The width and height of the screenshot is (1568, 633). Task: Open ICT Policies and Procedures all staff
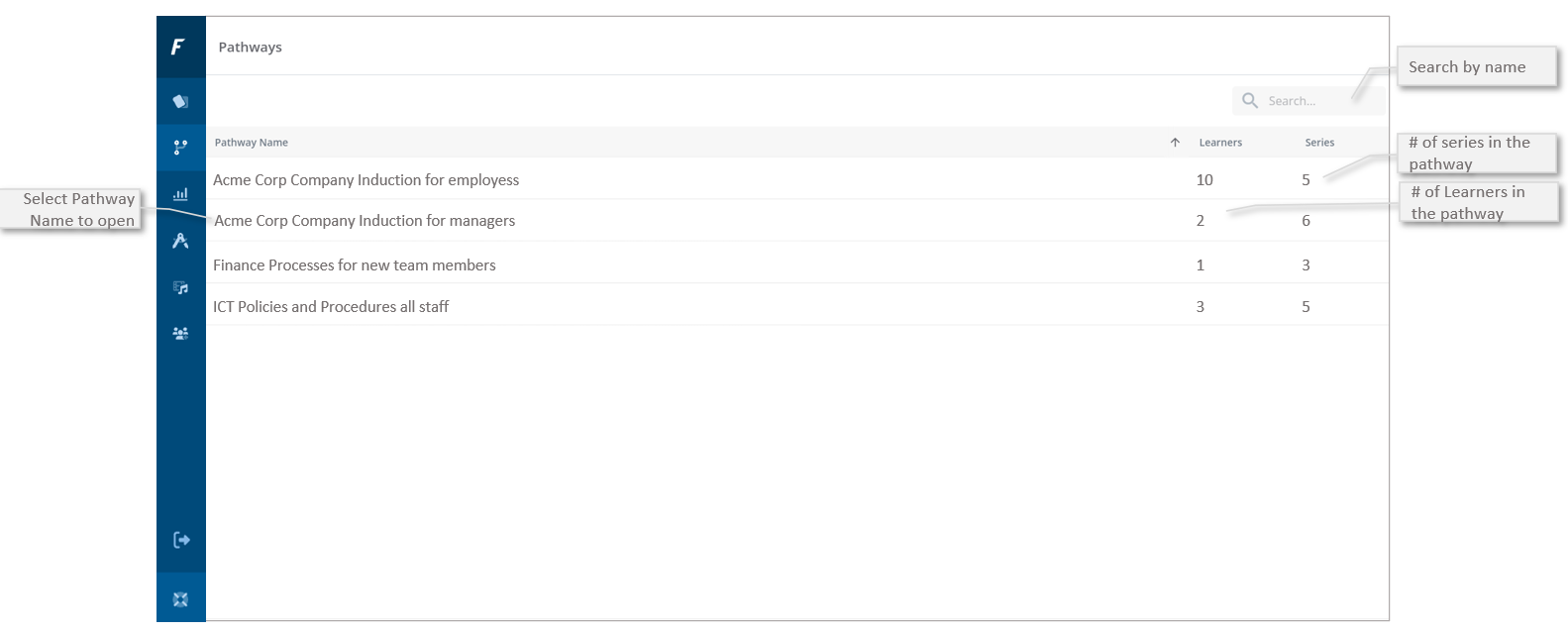331,307
